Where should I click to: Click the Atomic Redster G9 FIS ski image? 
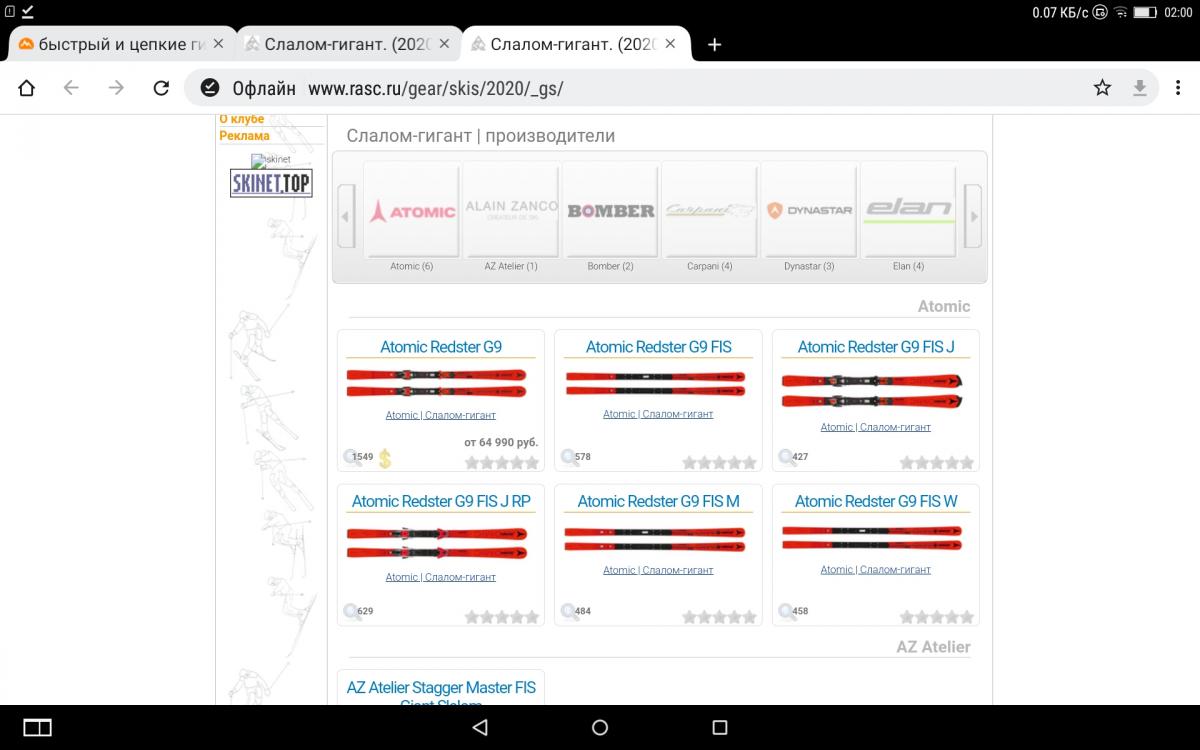click(x=655, y=384)
